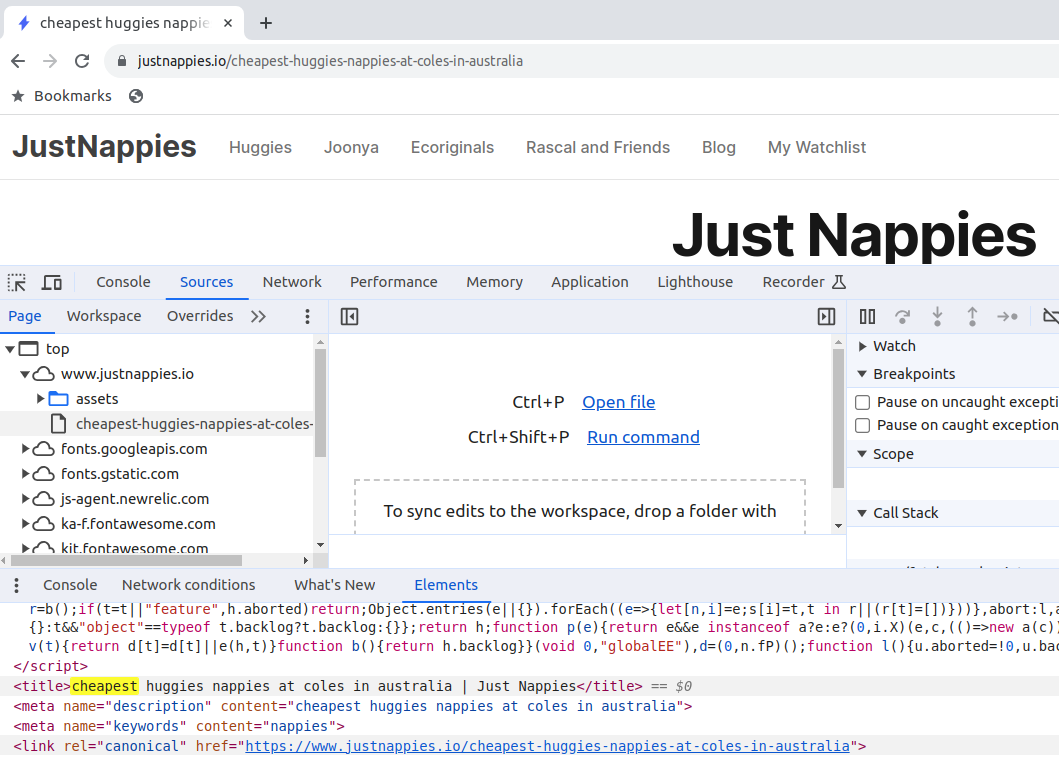
Task: Open the Blog nav link
Action: (719, 147)
